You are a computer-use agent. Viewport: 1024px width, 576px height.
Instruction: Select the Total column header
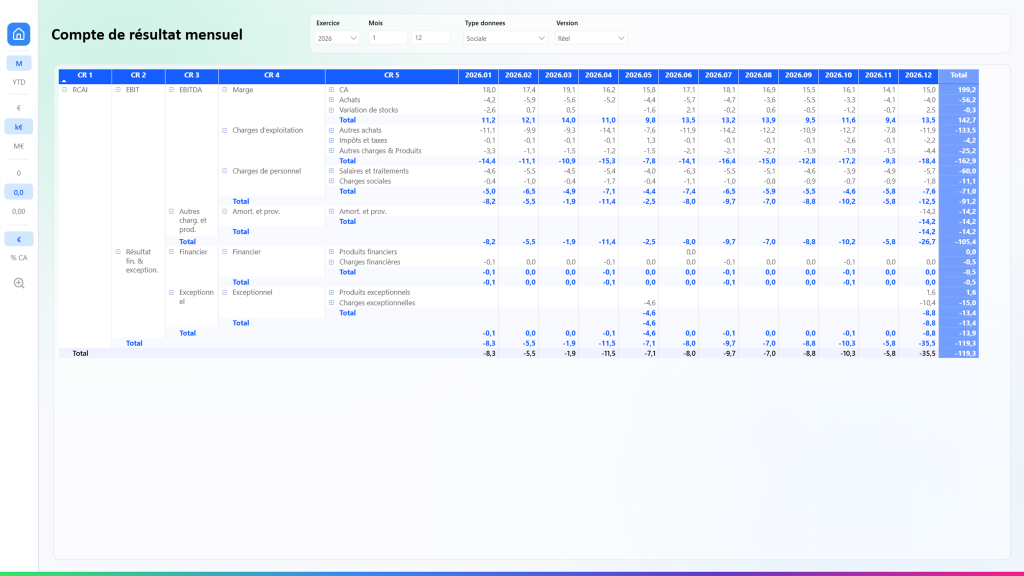tap(959, 75)
